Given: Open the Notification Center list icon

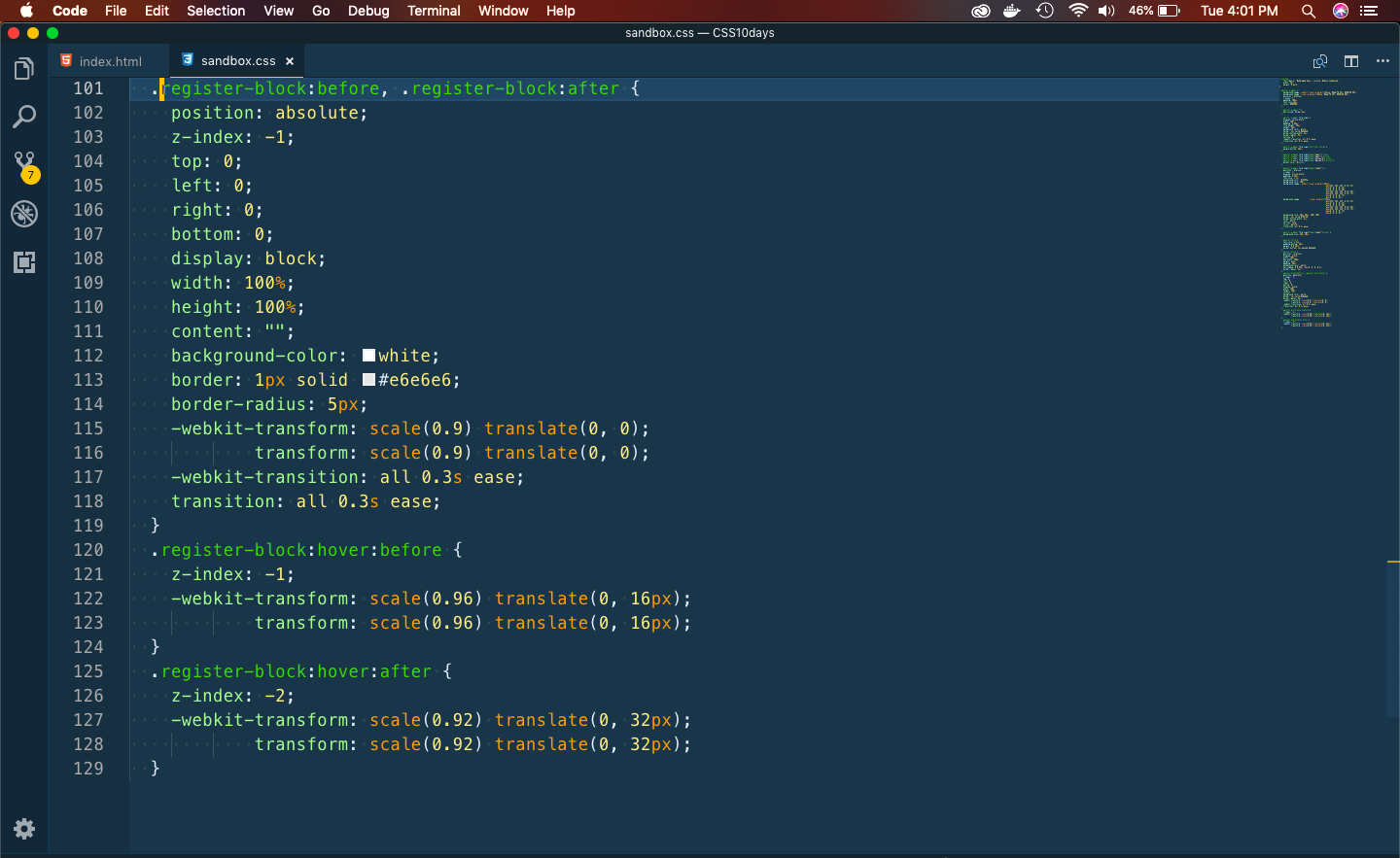Looking at the screenshot, I should pyautogui.click(x=1370, y=11).
